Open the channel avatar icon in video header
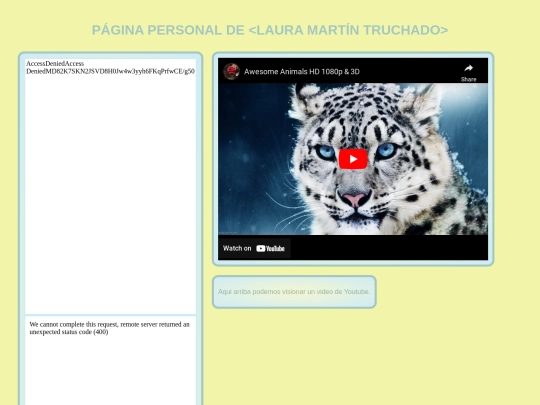The width and height of the screenshot is (540, 405). (231, 71)
